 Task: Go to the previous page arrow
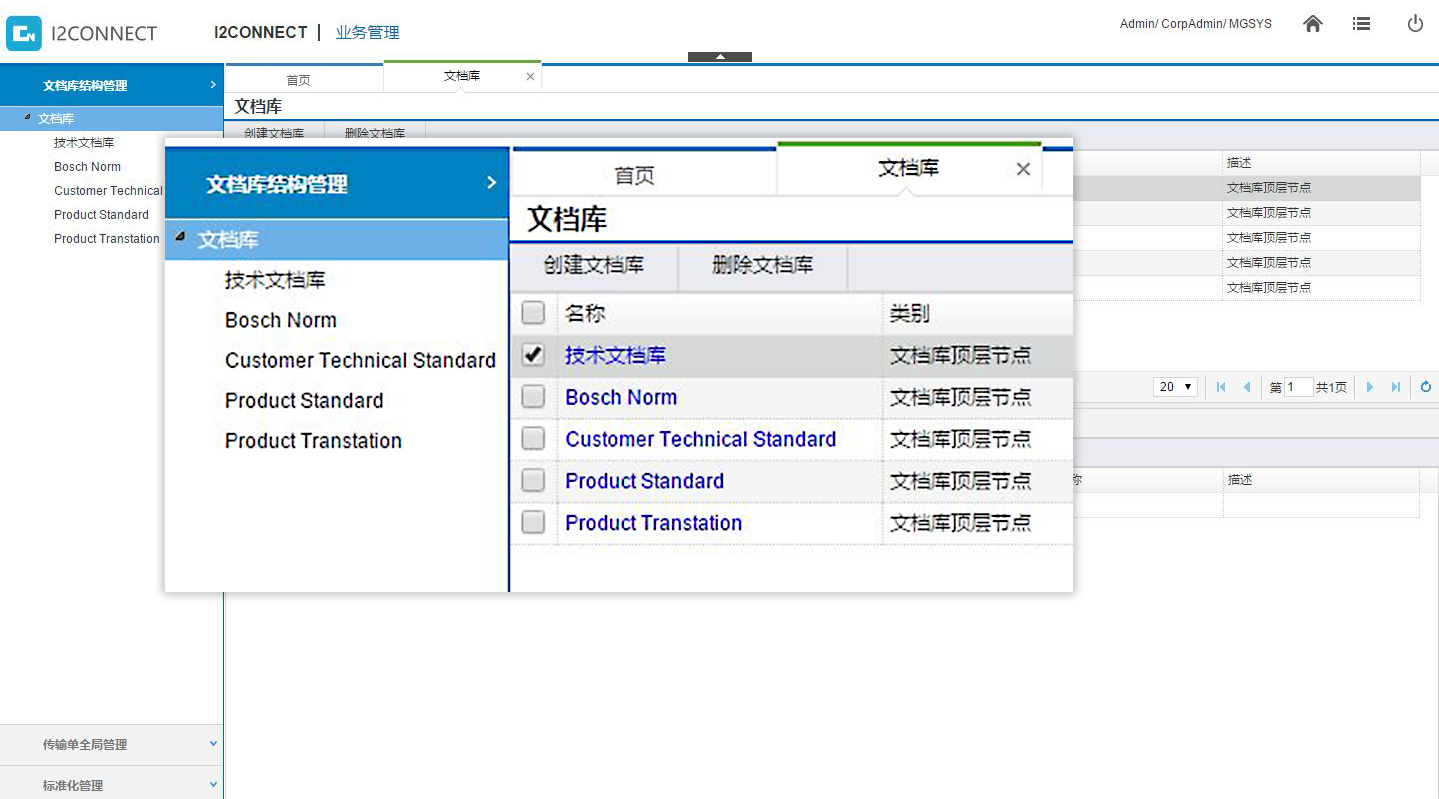(1246, 387)
